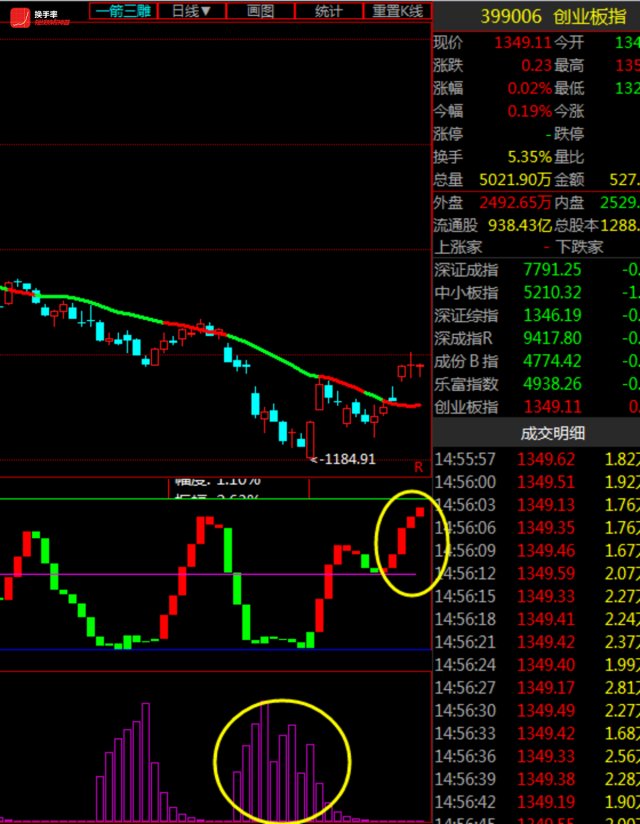Select the 外盘 value 2492.65万
This screenshot has height=824, width=640.
coord(515,202)
